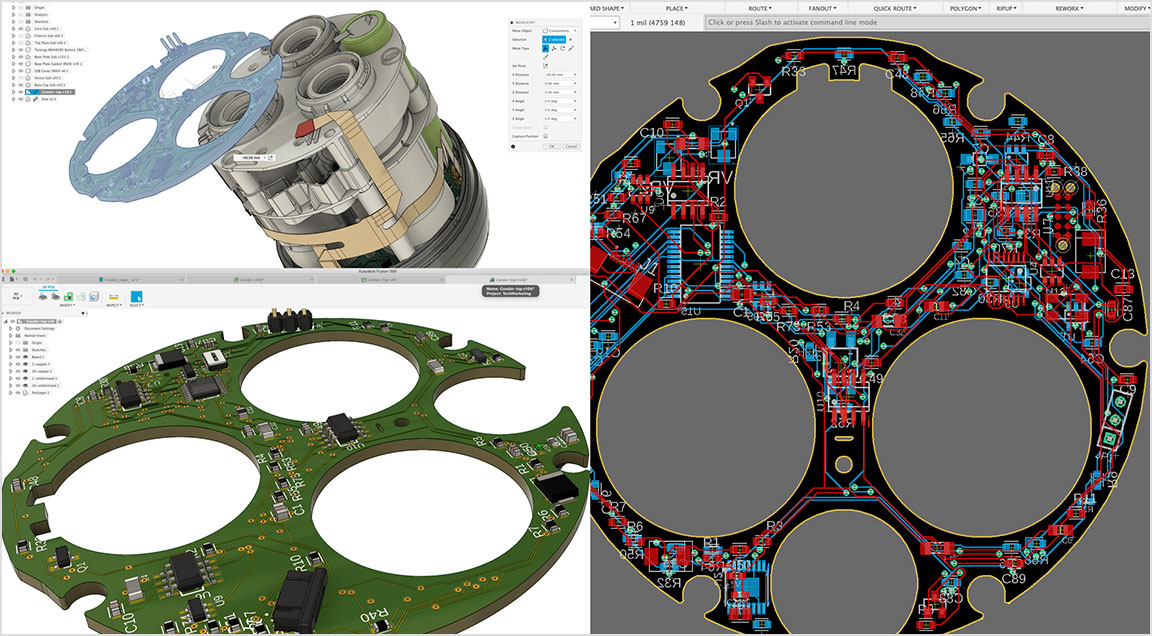Click the Inspect measure icon
The height and width of the screenshot is (636, 1152).
(113, 297)
